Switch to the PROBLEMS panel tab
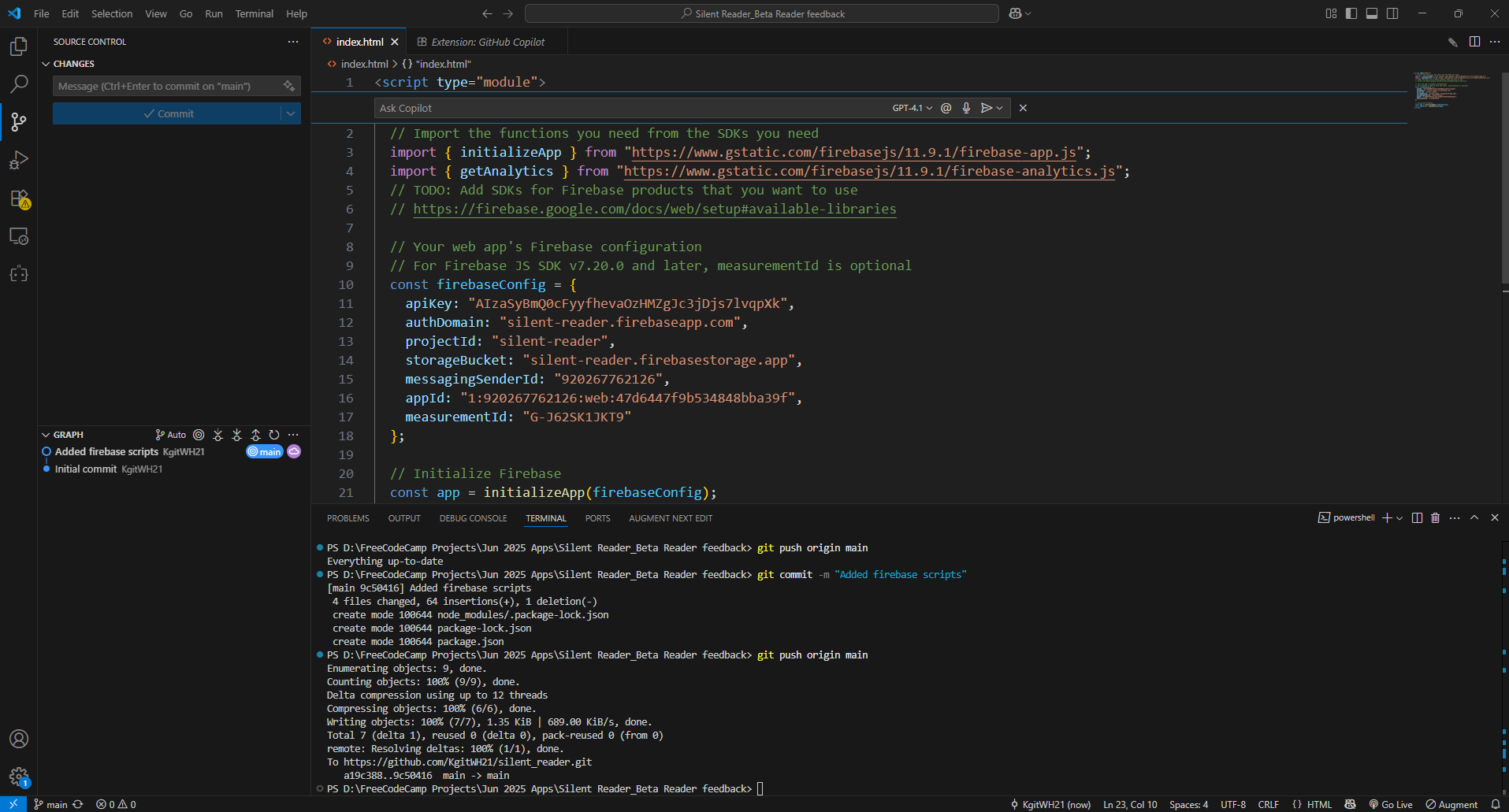The image size is (1509, 812). click(348, 518)
